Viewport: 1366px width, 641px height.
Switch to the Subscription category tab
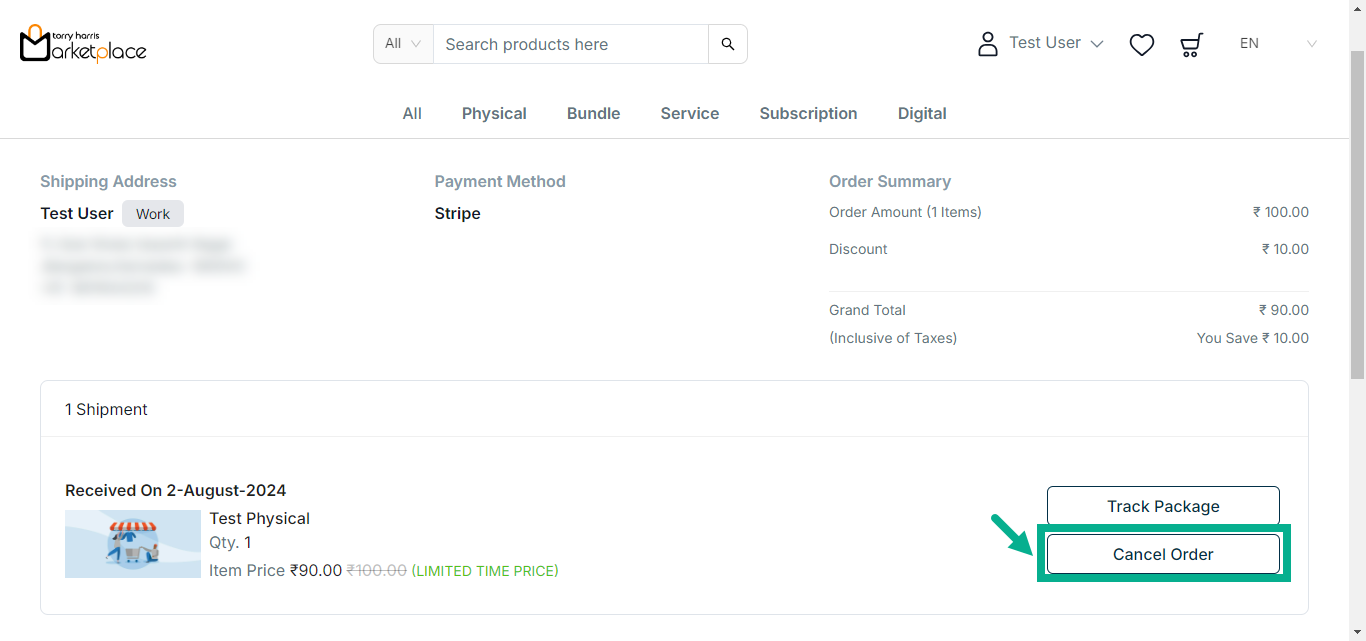(808, 114)
